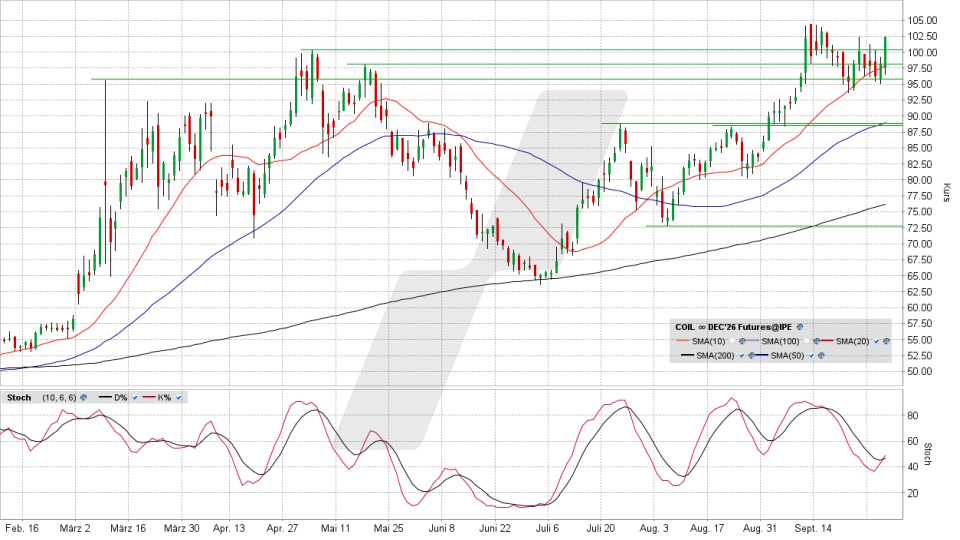Click the 'Aug. 3' date label
The height and width of the screenshot is (540, 960).
(x=654, y=528)
